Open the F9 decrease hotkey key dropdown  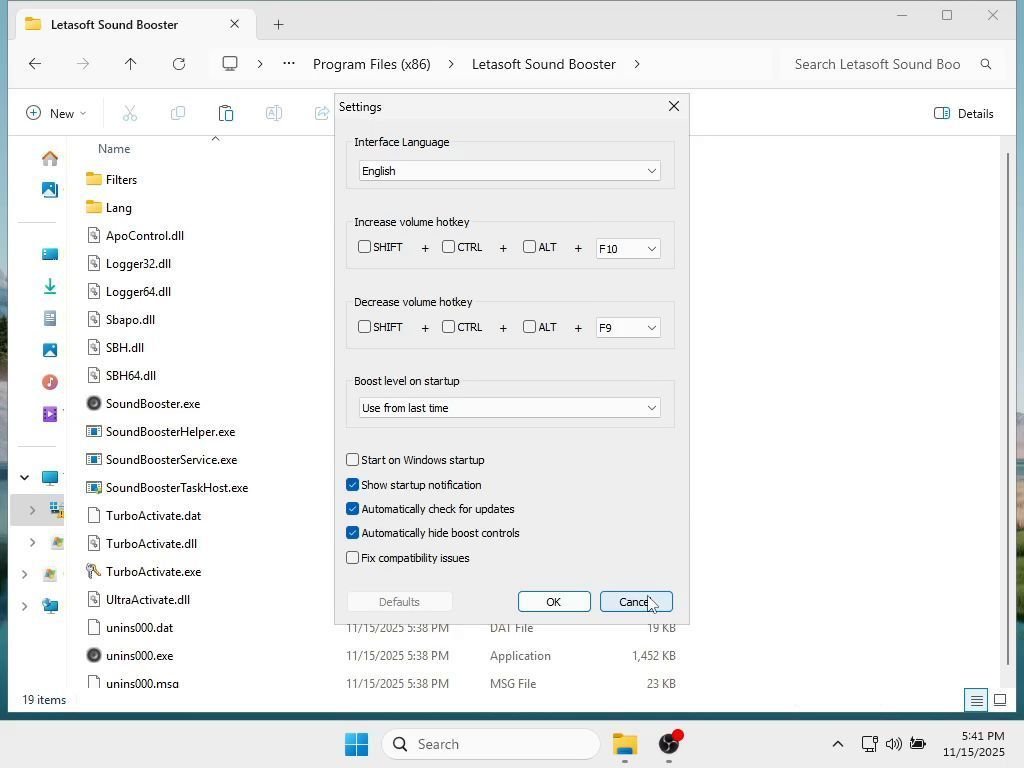pos(628,328)
